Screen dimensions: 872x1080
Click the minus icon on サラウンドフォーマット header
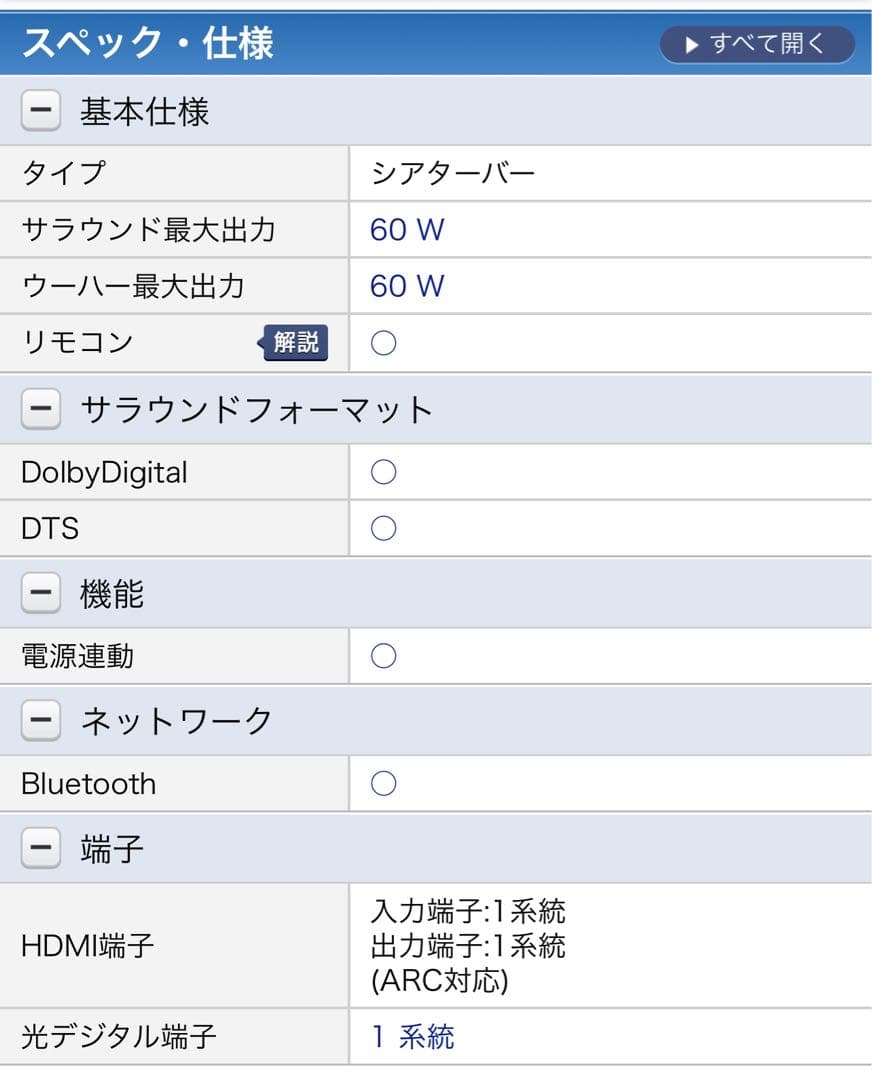pyautogui.click(x=39, y=409)
